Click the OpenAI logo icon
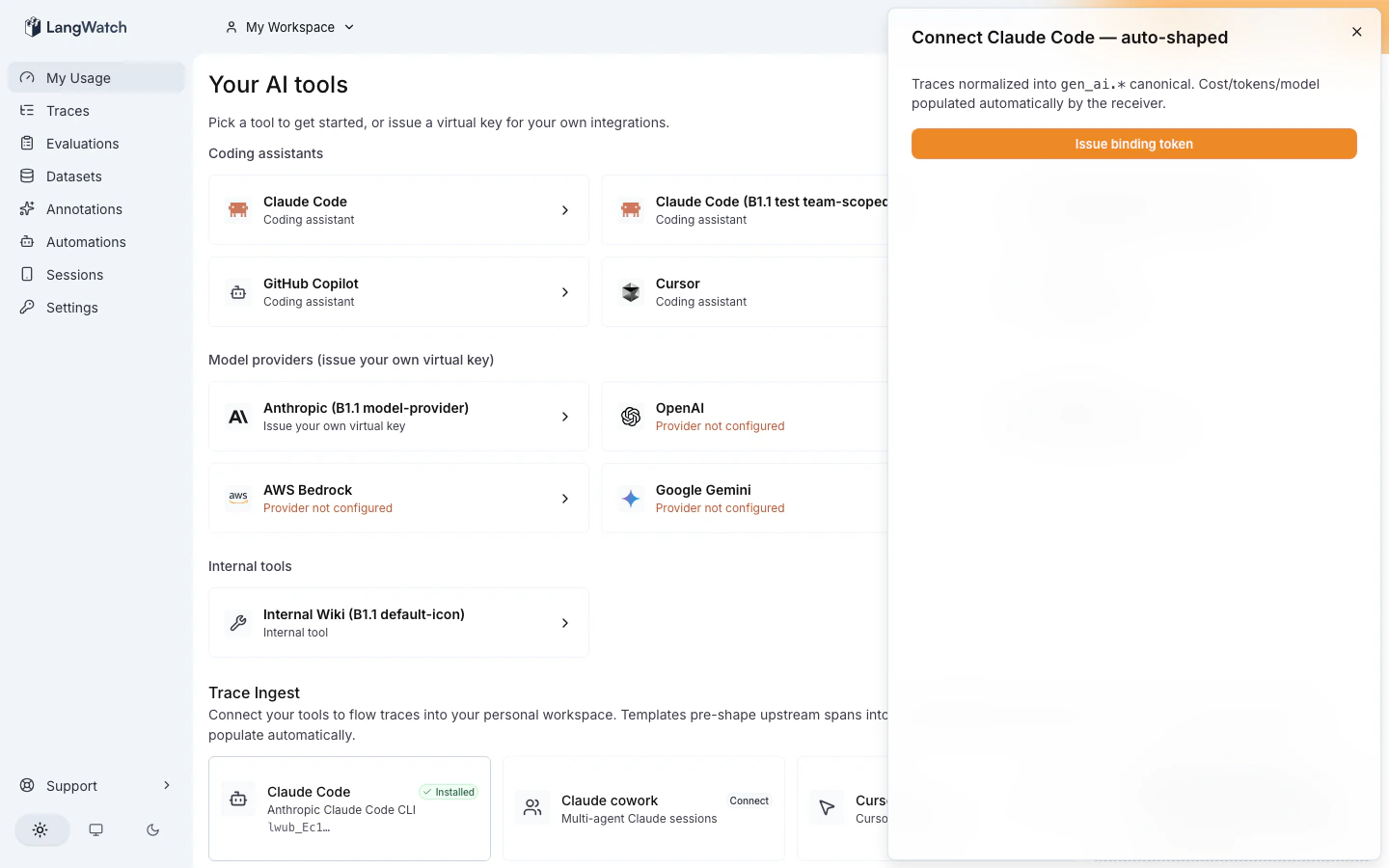 (631, 417)
